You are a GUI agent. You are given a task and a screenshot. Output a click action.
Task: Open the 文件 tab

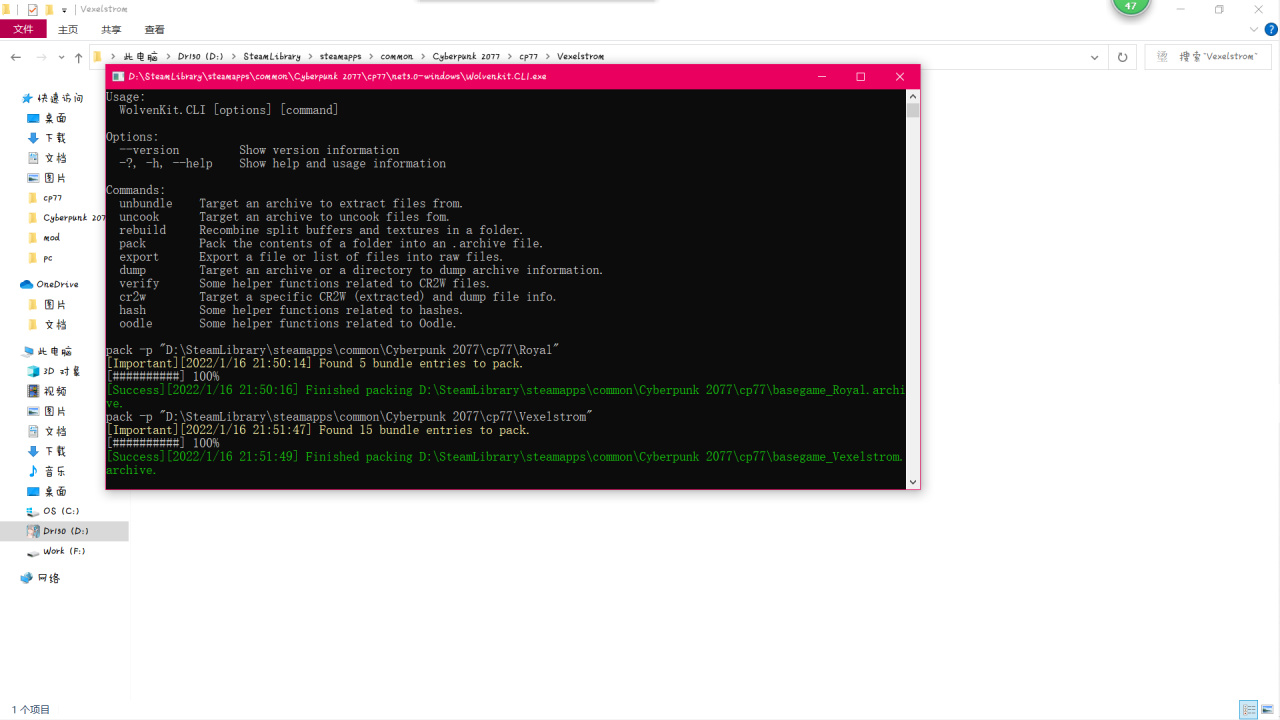click(23, 30)
